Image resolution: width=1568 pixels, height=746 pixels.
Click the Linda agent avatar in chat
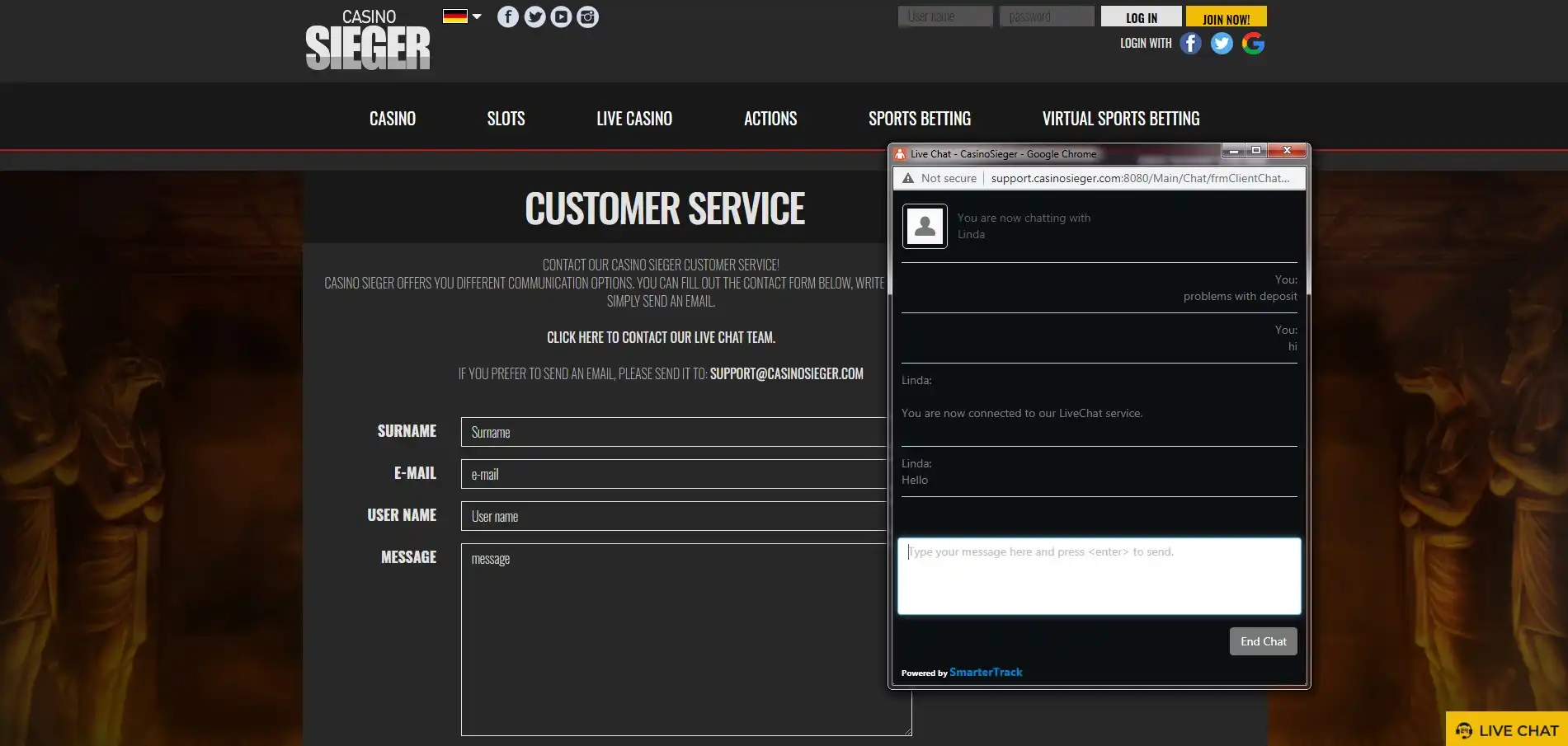click(x=925, y=226)
